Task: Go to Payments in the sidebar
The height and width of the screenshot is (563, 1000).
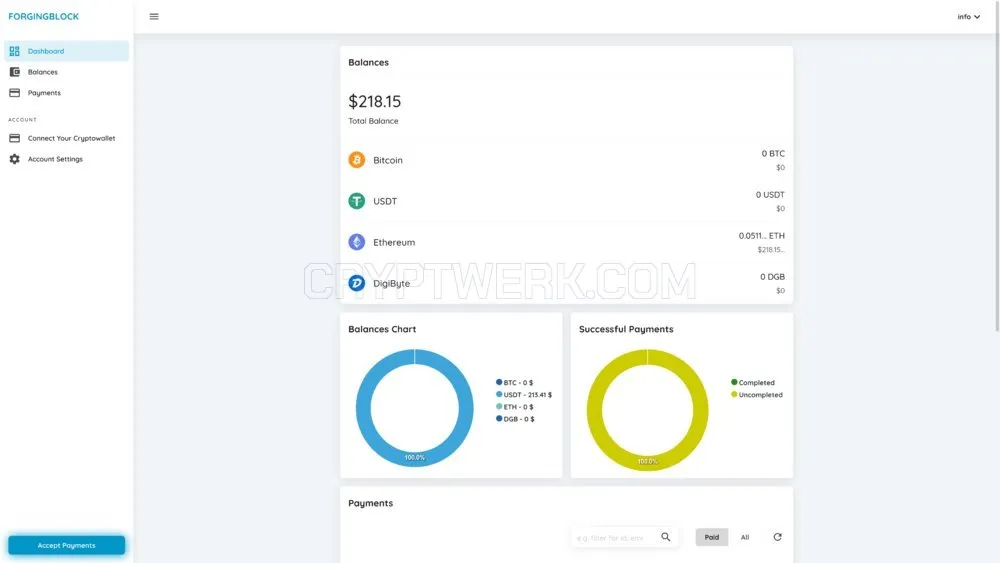Action: click(x=66, y=93)
